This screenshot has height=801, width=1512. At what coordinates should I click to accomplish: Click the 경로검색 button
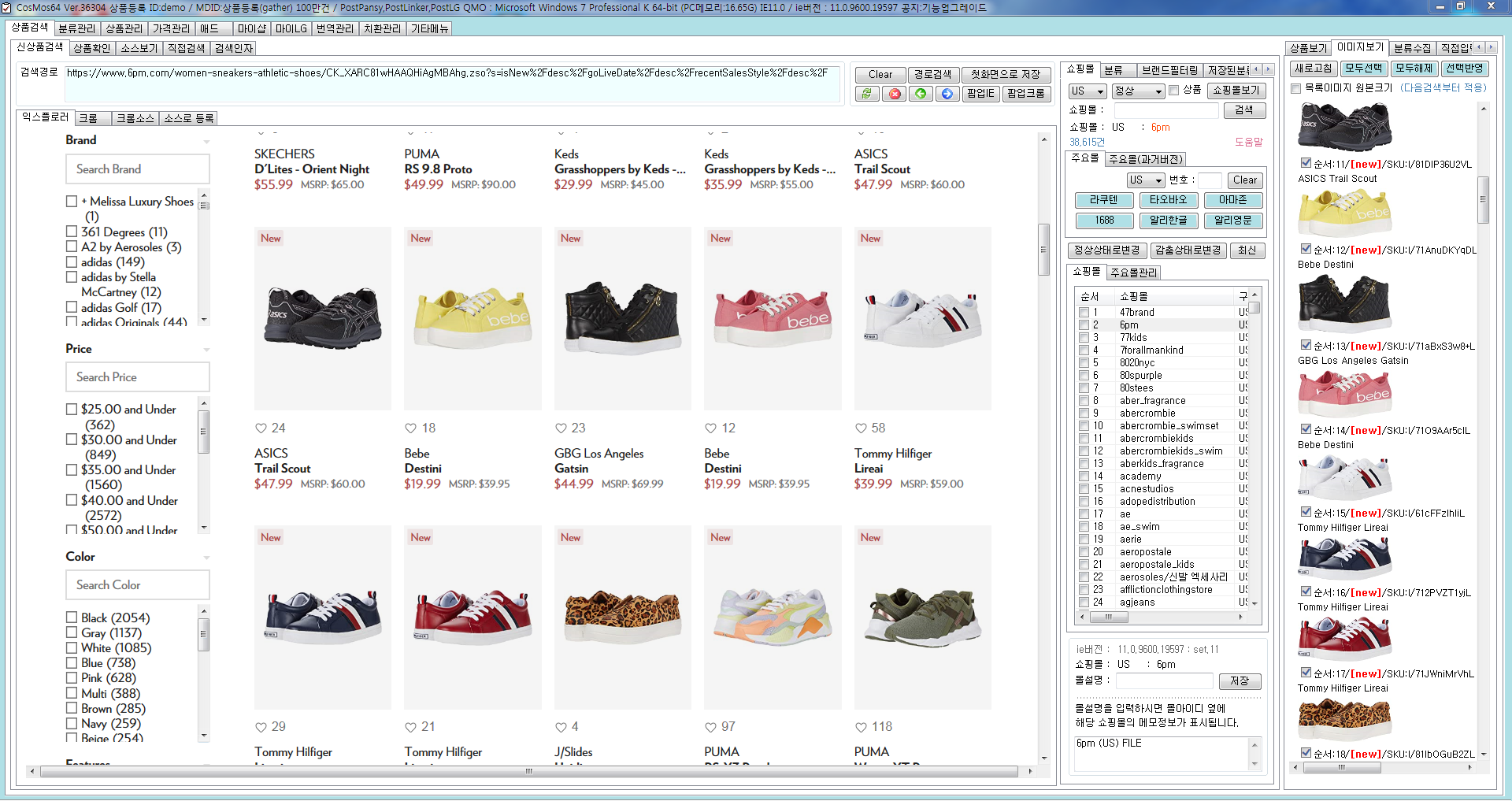tap(933, 75)
